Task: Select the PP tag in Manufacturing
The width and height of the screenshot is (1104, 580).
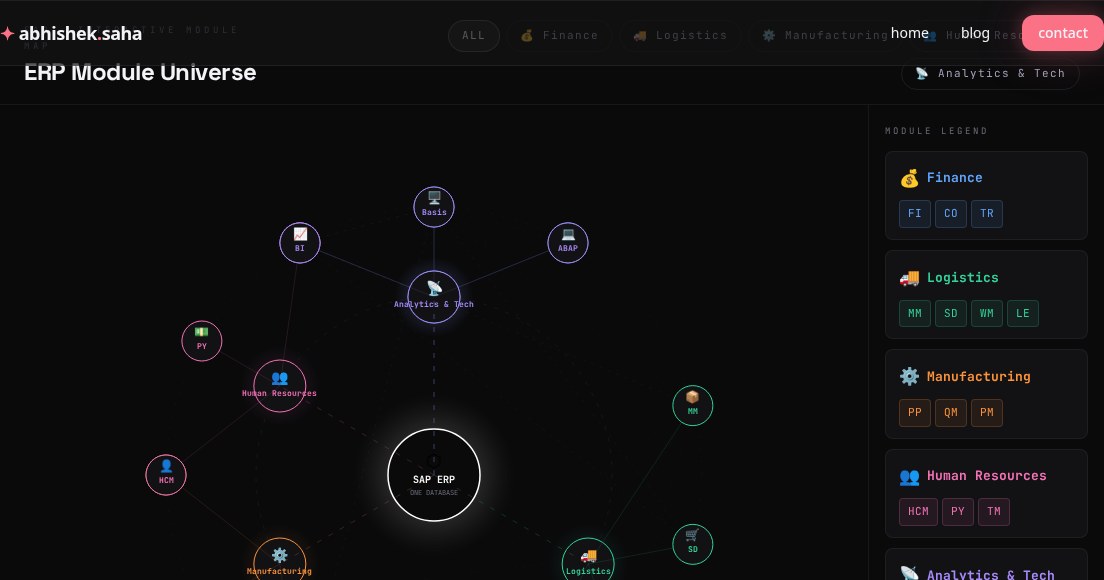Action: 915,412
